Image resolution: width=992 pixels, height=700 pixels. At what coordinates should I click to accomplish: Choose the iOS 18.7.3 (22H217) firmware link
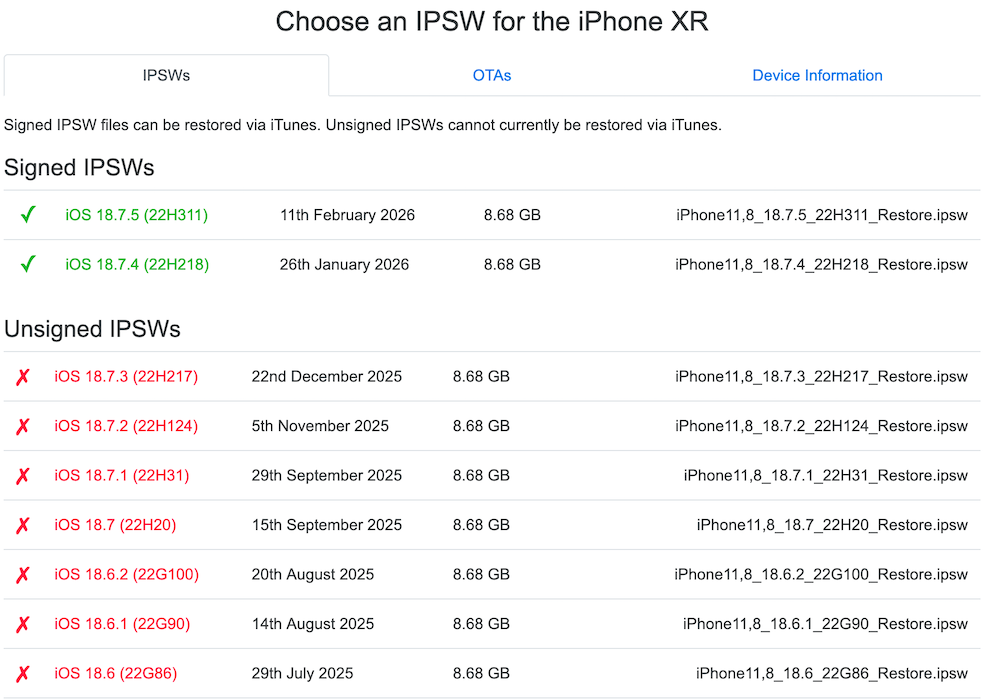126,377
